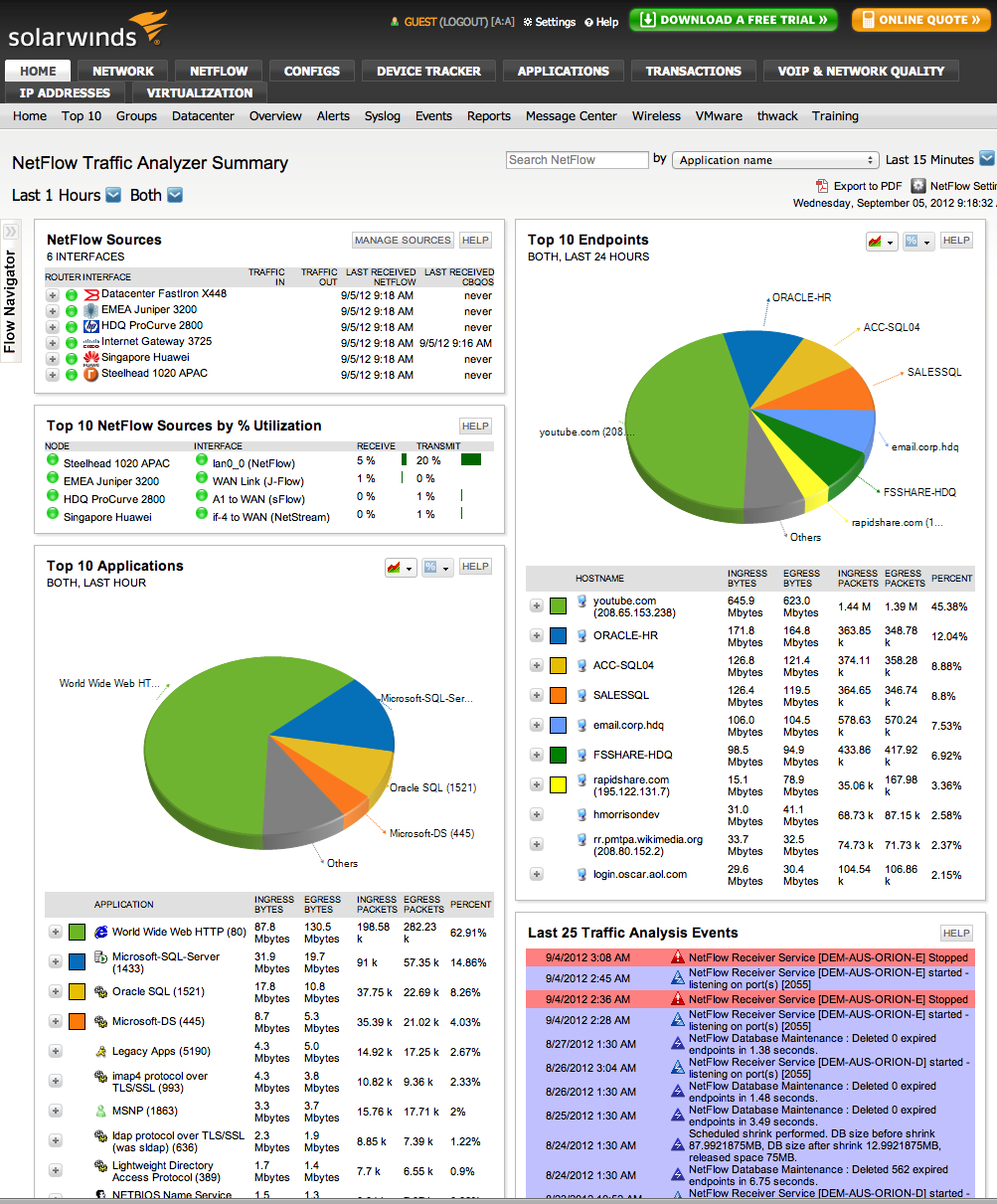
Task: Click the orange SALESSQL color swatch
Action: point(558,695)
